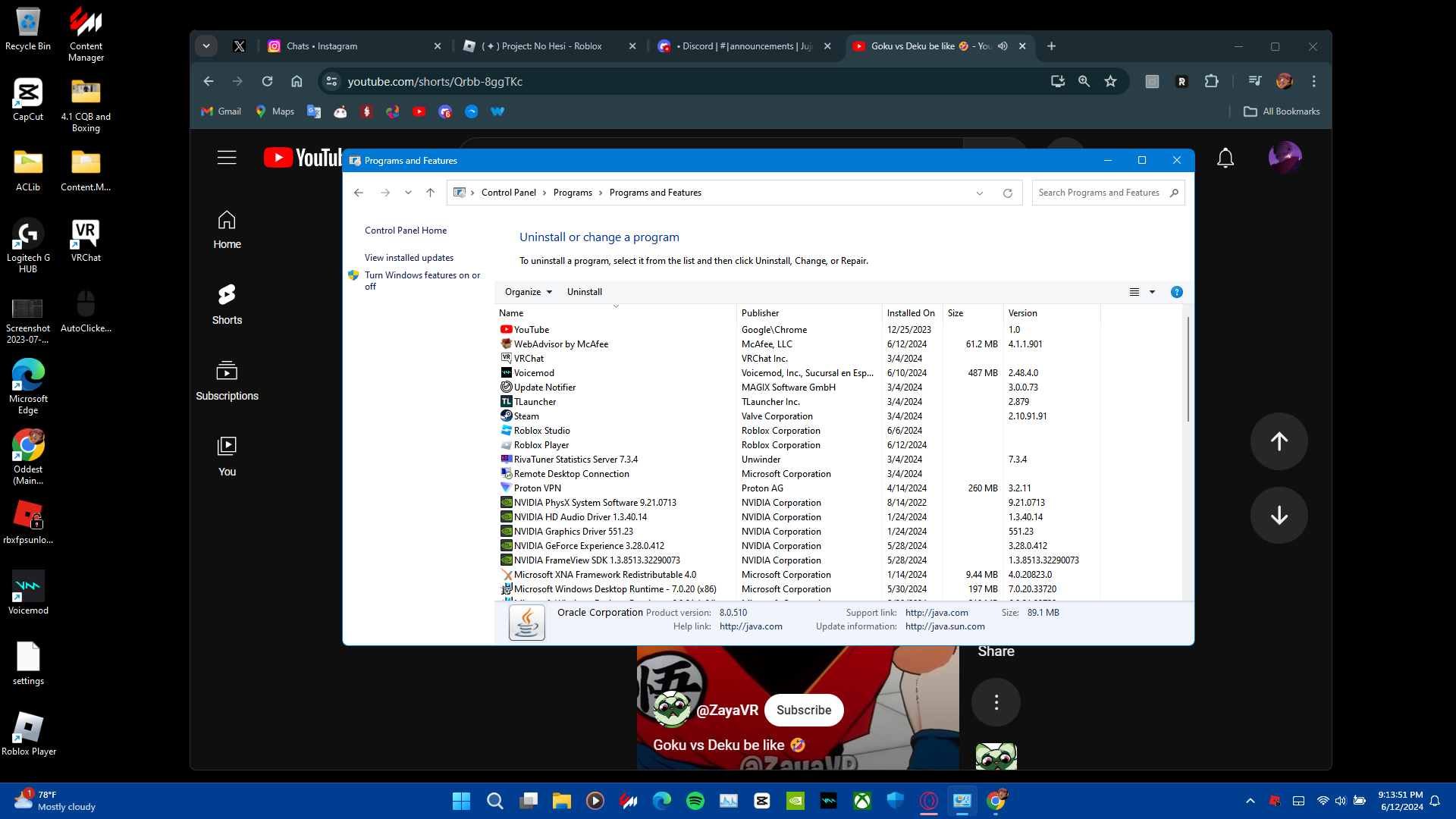Expand the address bar history dropdown
Image resolution: width=1456 pixels, height=819 pixels.
coord(979,193)
